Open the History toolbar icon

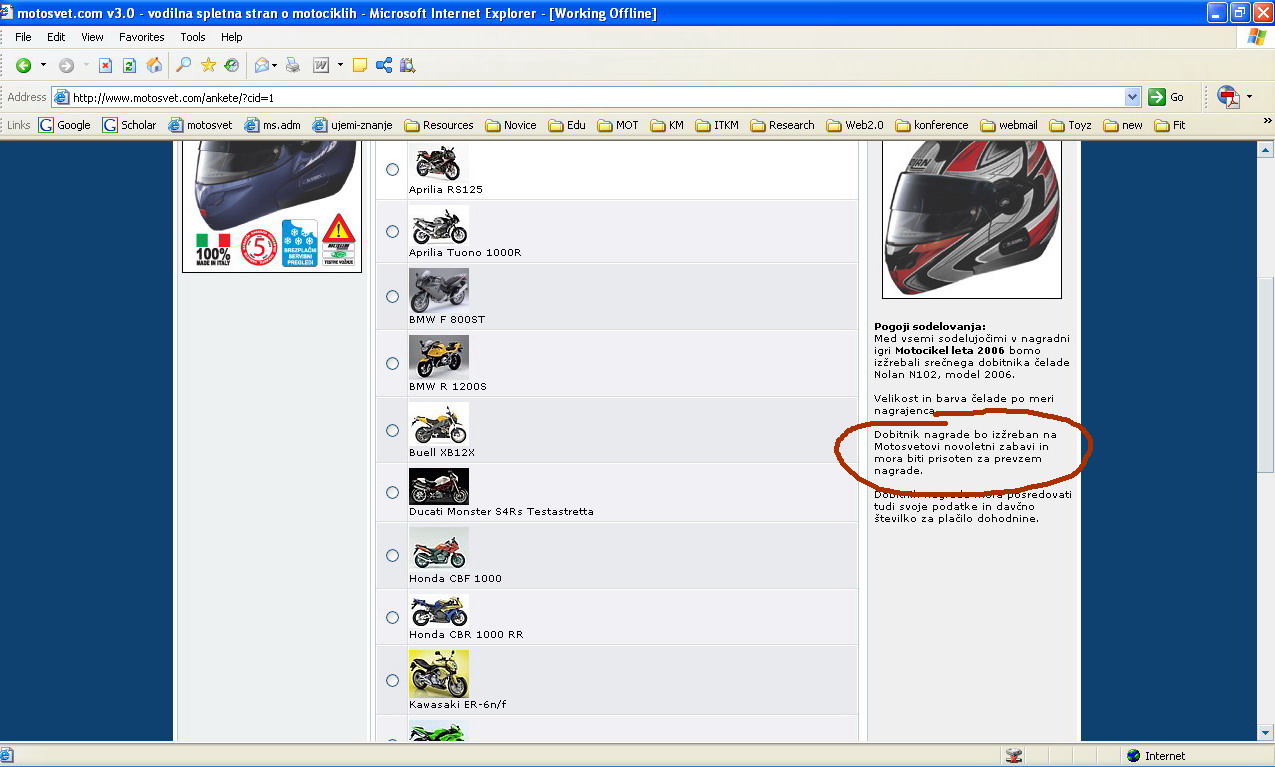(x=232, y=66)
